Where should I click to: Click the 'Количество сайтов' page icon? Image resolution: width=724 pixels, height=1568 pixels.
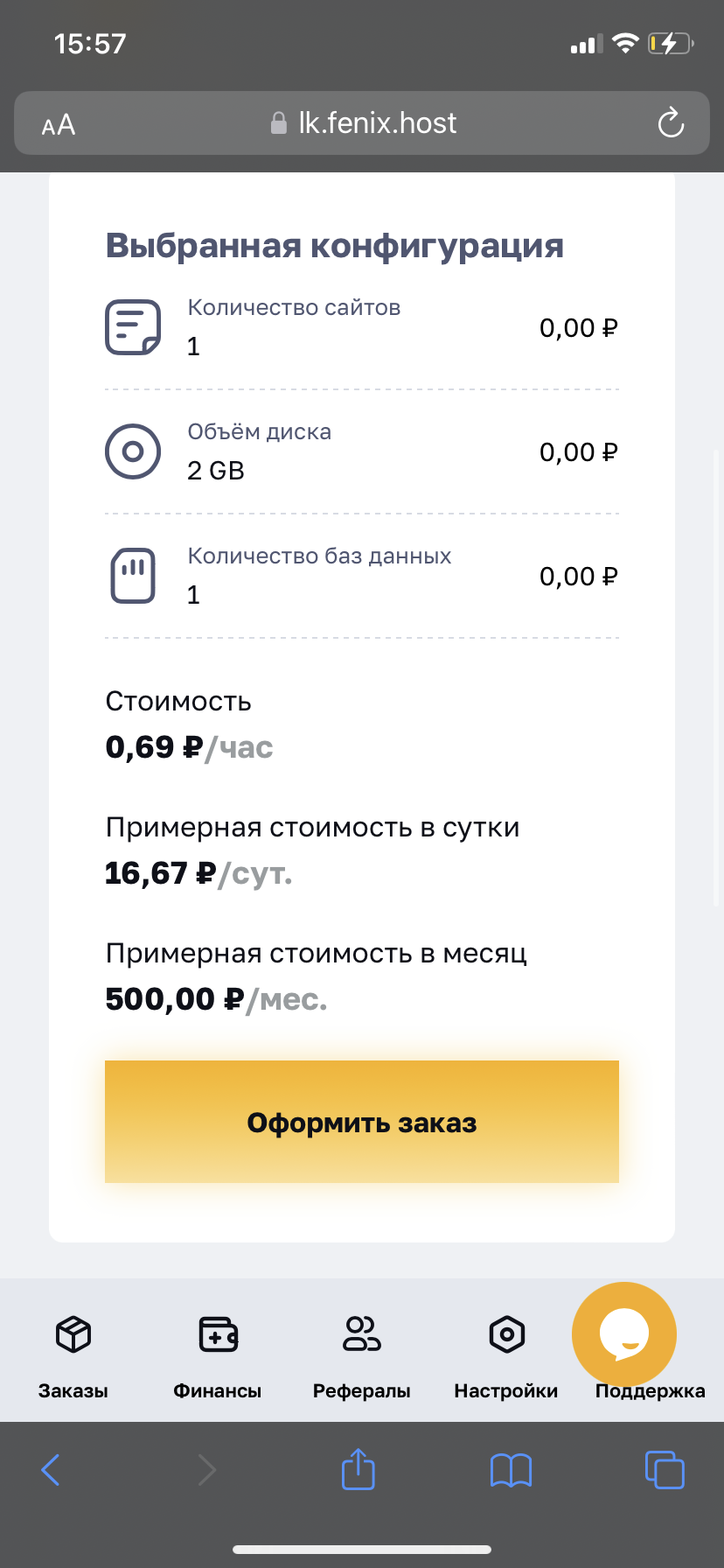coord(133,327)
